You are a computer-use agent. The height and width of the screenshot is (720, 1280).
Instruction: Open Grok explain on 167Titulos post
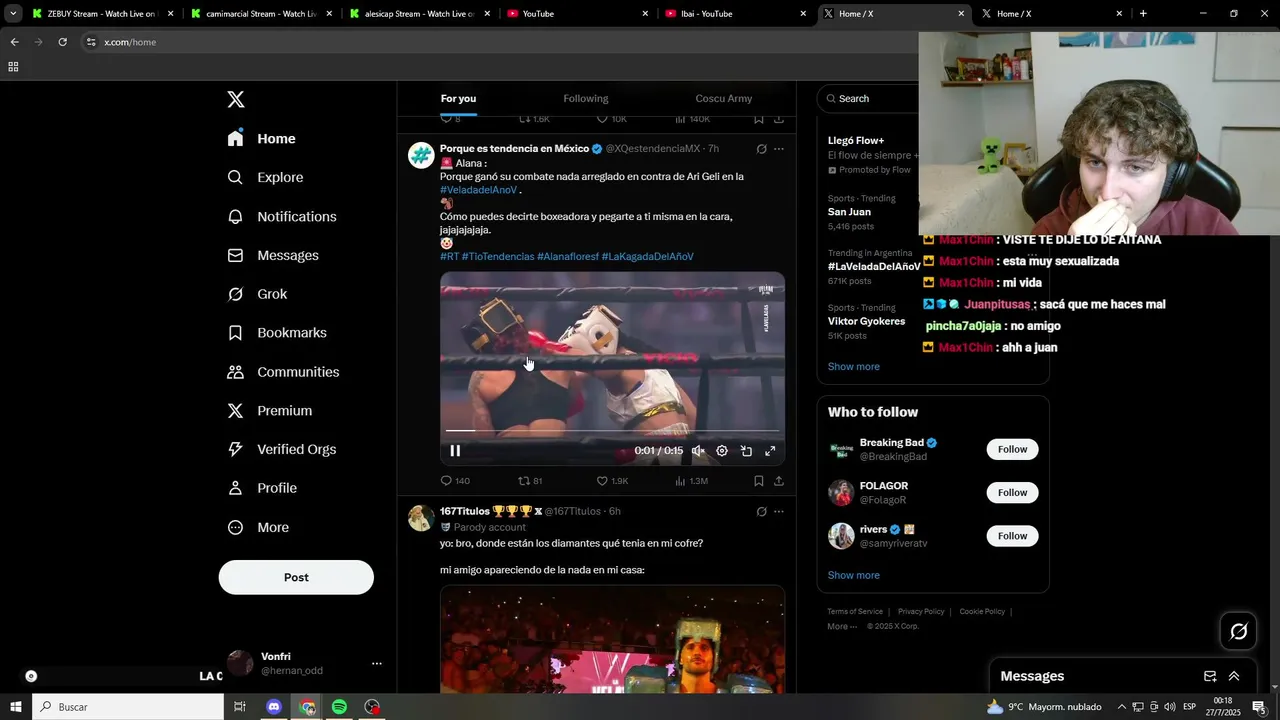[761, 512]
